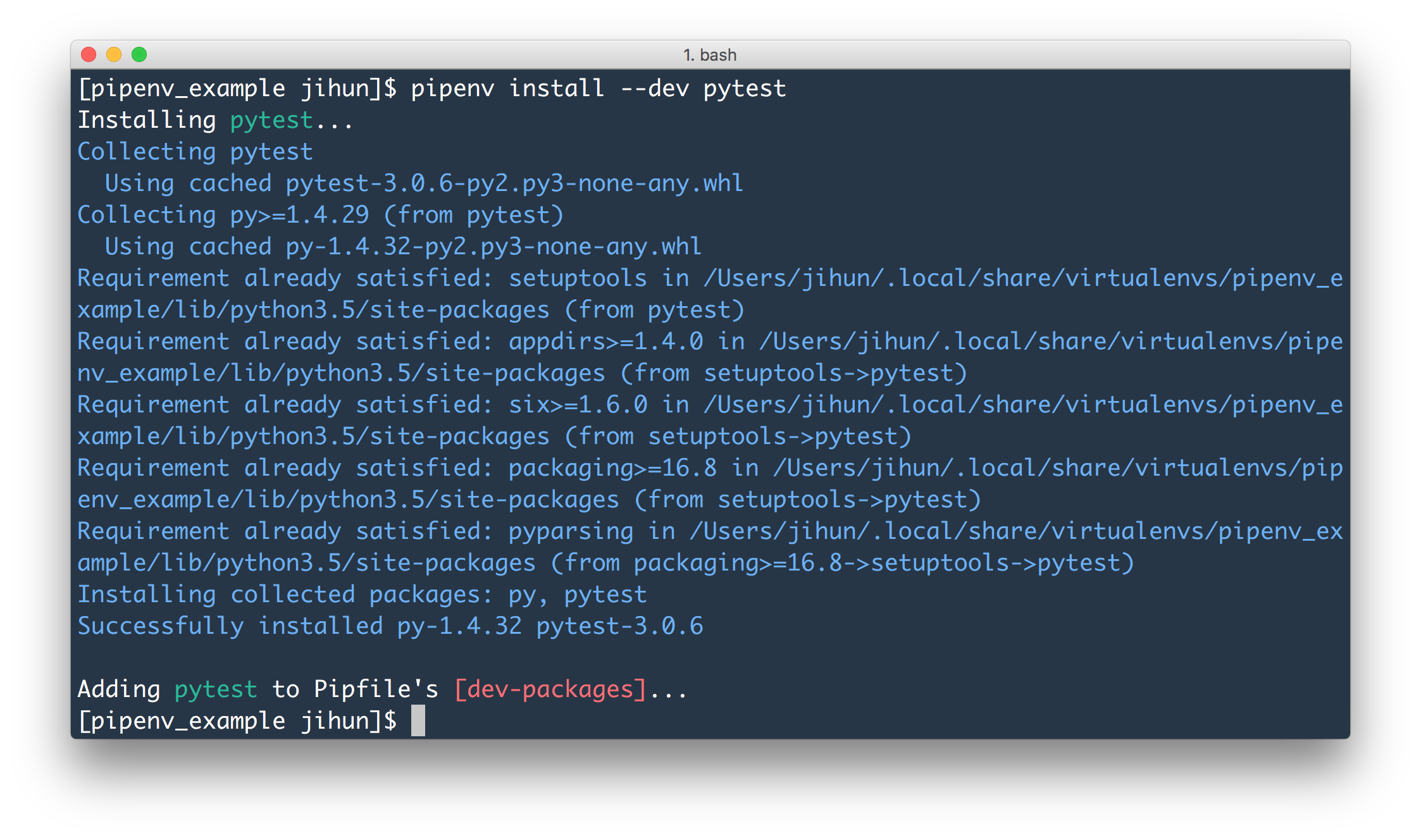Click the green zoom window button
The width and height of the screenshot is (1421, 840).
(x=140, y=55)
